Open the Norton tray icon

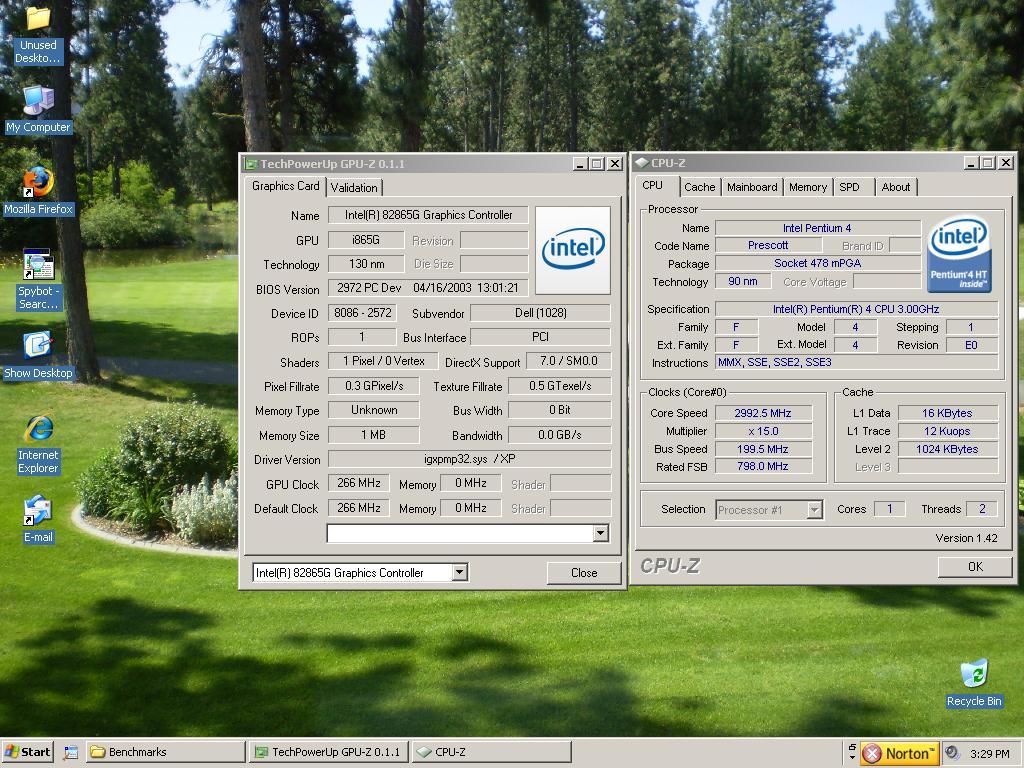click(x=899, y=754)
